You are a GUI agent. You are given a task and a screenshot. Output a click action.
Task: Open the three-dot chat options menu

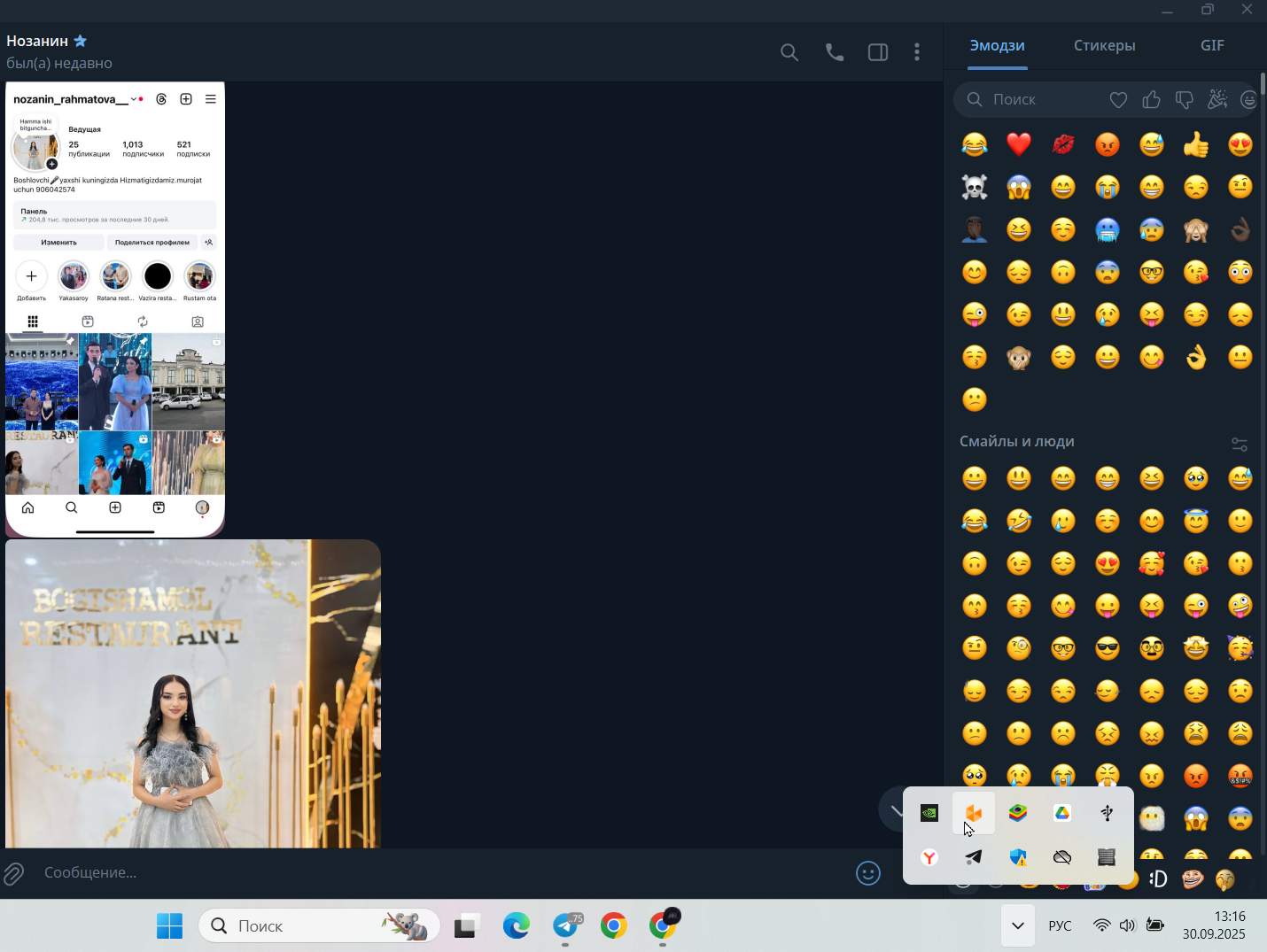click(917, 52)
